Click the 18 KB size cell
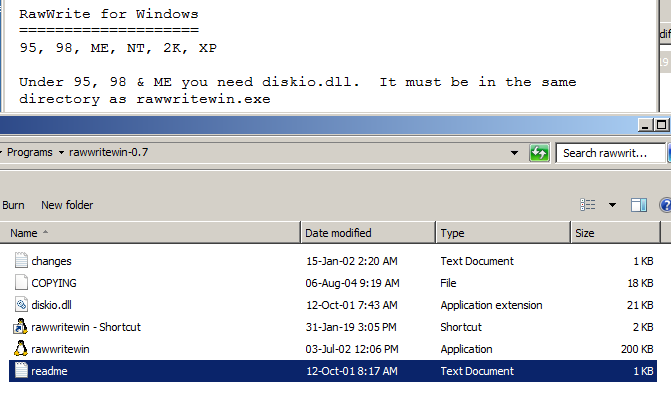Viewport: 671px width, 400px height. (640, 283)
